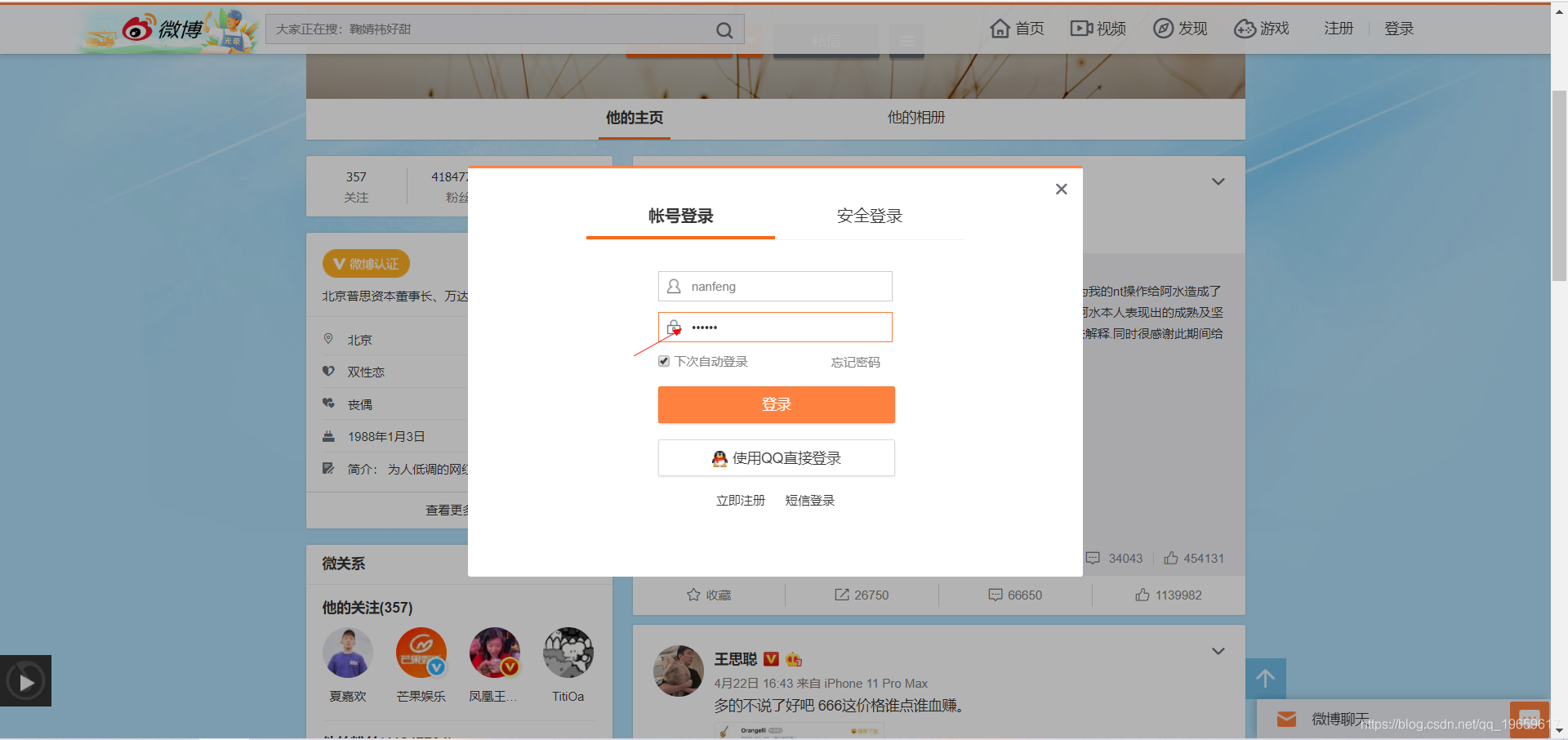Screen dimensions: 1568x740
Task: Click the verified V badge beside 王思聪
Action: coord(771,659)
